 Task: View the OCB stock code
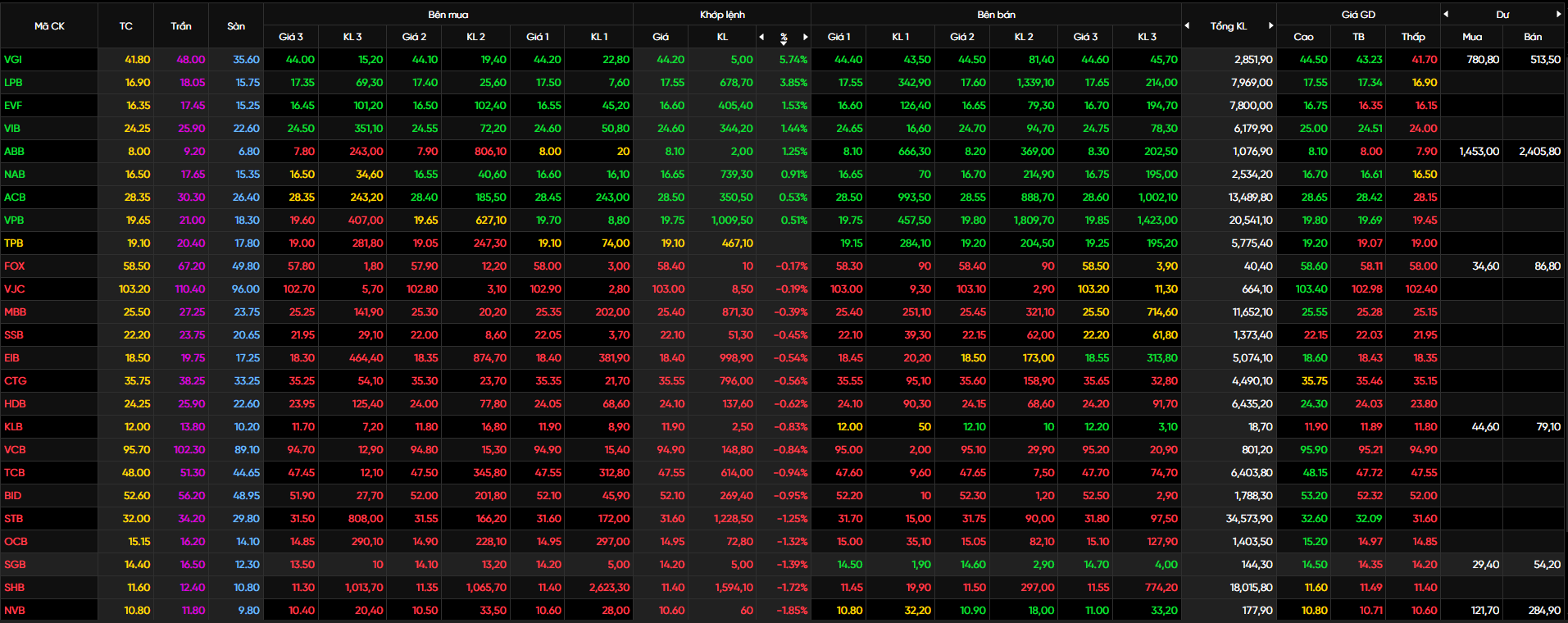[x=16, y=542]
